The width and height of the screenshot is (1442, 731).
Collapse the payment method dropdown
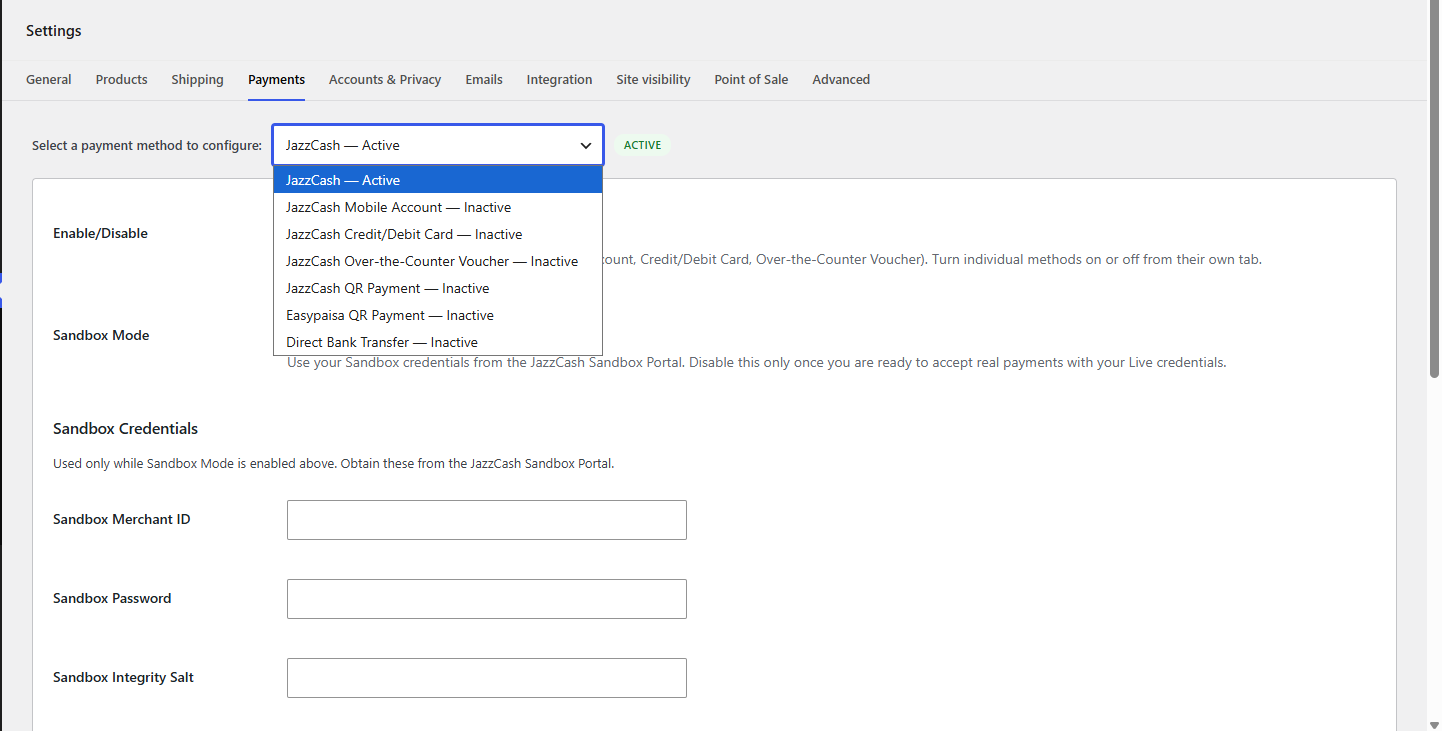[438, 145]
